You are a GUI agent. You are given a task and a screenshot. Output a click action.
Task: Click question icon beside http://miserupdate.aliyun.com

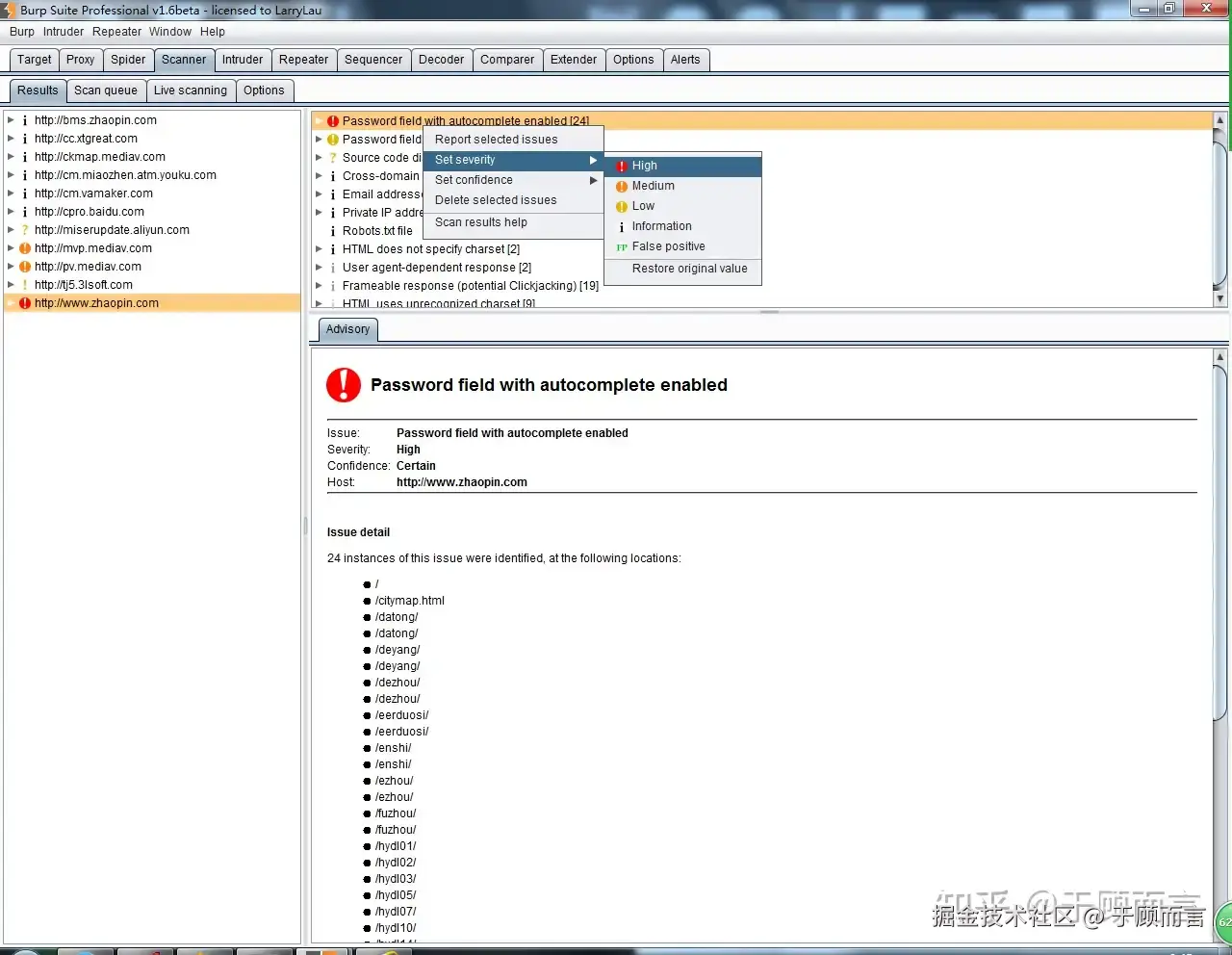(x=25, y=231)
